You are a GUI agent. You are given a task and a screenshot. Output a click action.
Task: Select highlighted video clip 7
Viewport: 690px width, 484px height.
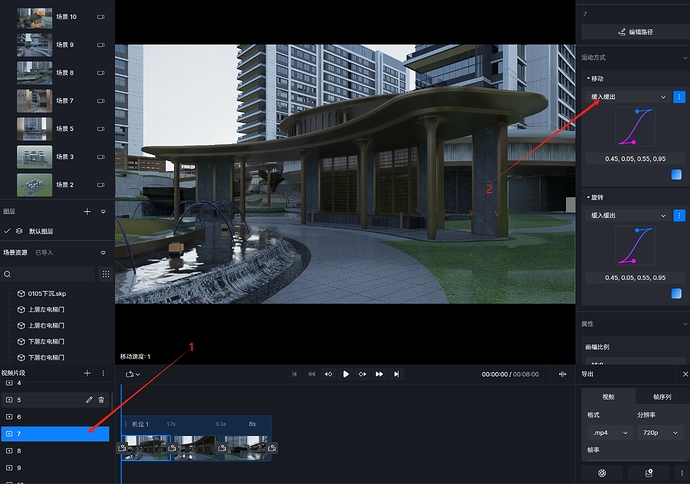(55, 434)
